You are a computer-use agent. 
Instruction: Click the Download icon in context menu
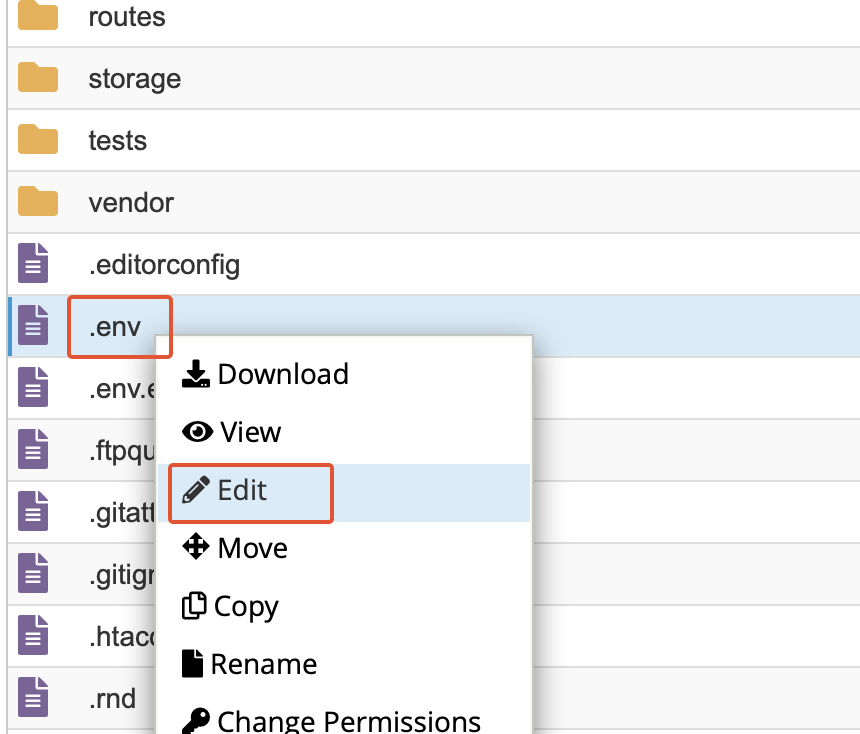click(195, 374)
